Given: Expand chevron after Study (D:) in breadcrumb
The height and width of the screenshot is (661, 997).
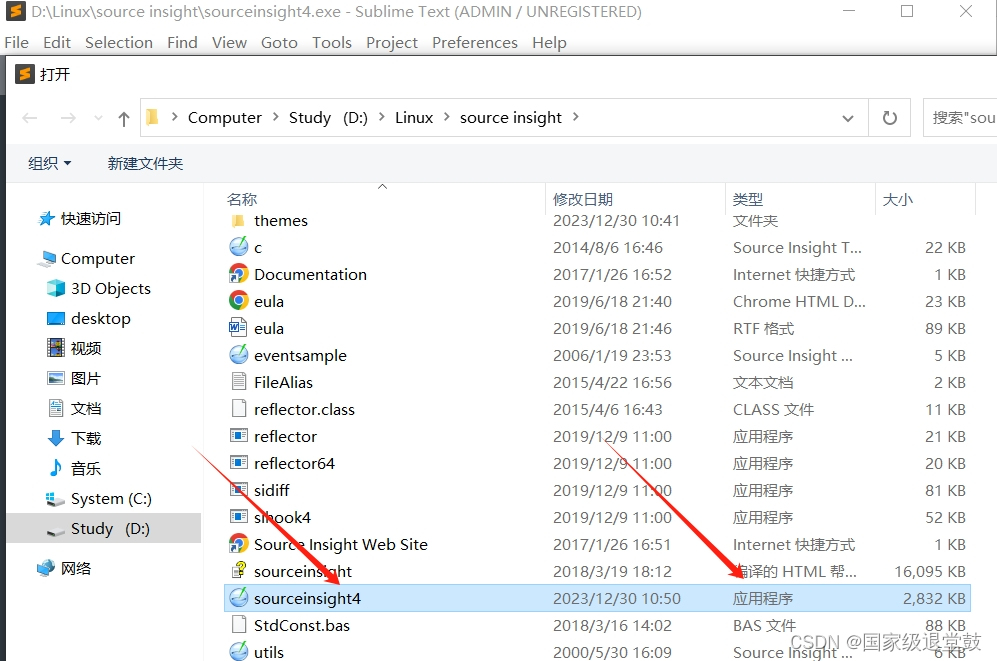Looking at the screenshot, I should pyautogui.click(x=382, y=117).
